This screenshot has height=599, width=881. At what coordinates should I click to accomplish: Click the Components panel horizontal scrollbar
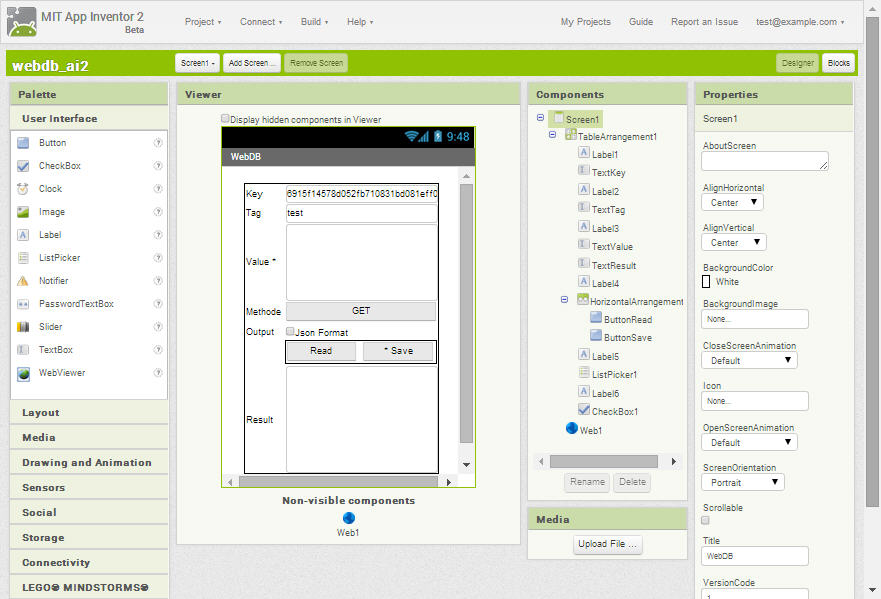(x=604, y=462)
